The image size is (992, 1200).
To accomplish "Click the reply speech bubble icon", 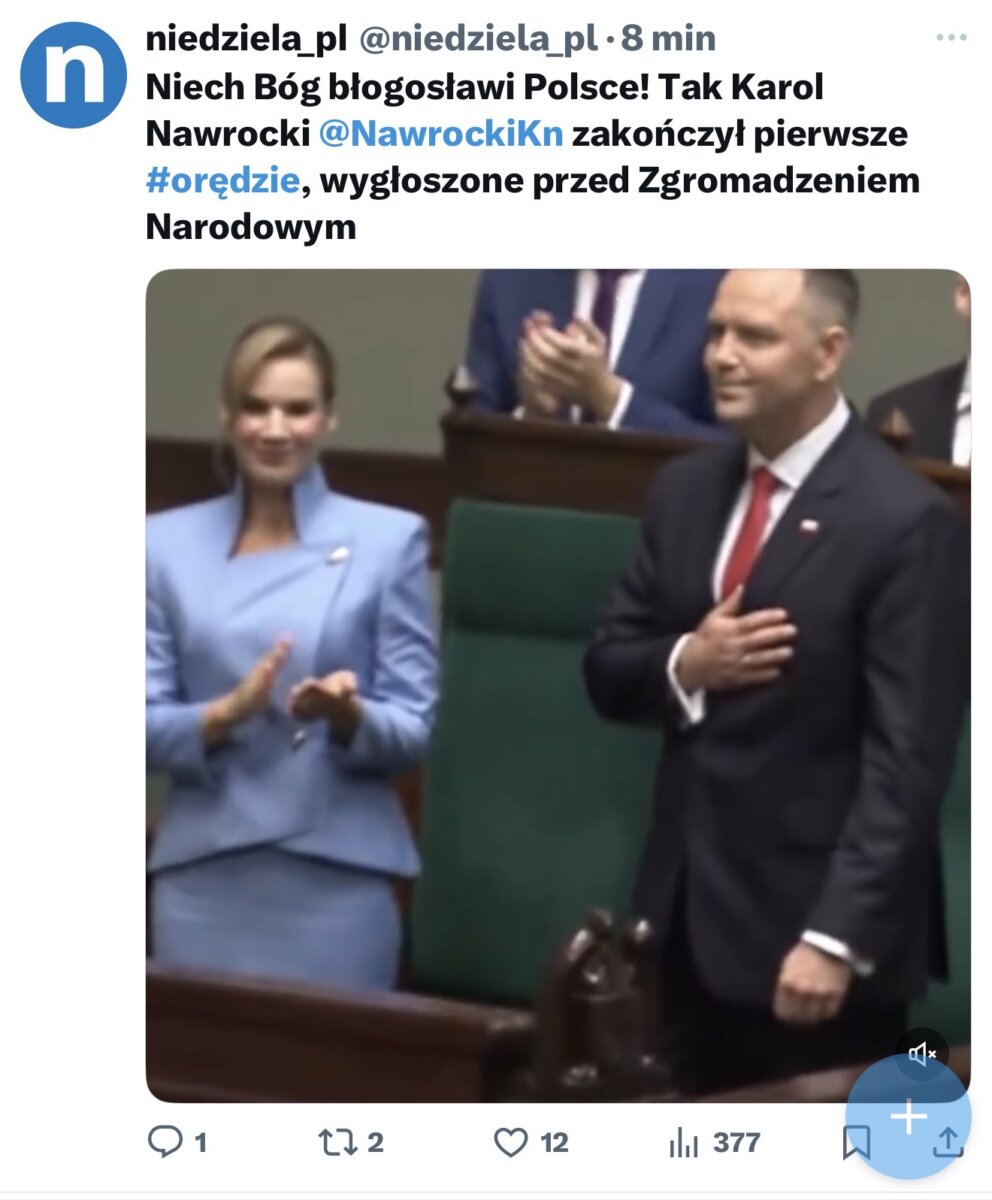I will (x=165, y=1142).
